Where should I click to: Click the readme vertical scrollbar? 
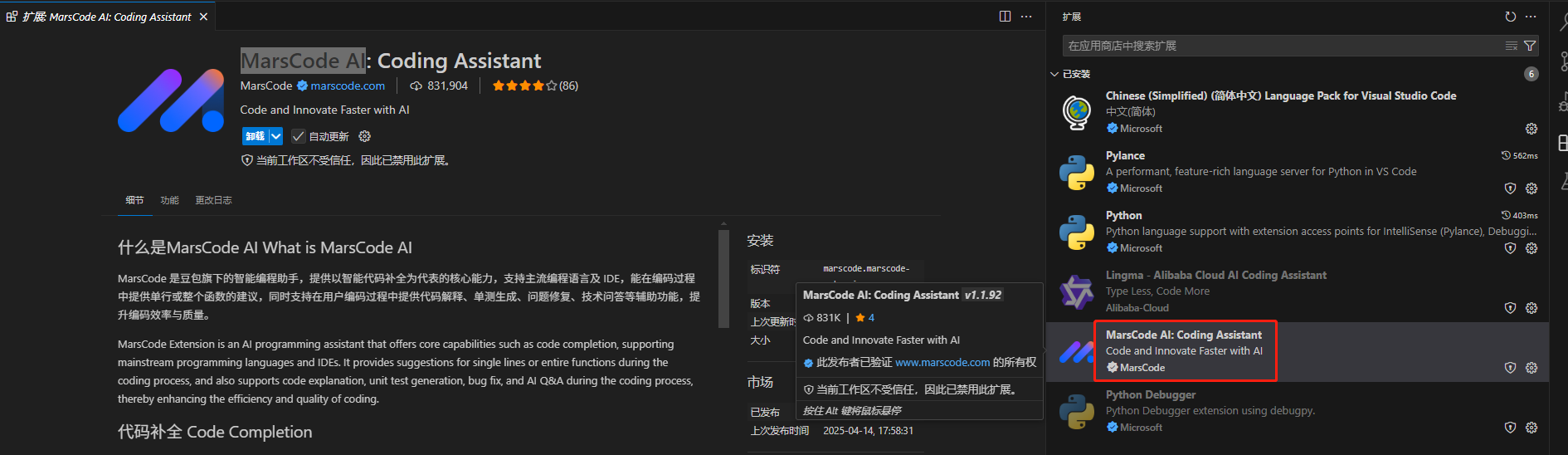tap(724, 278)
